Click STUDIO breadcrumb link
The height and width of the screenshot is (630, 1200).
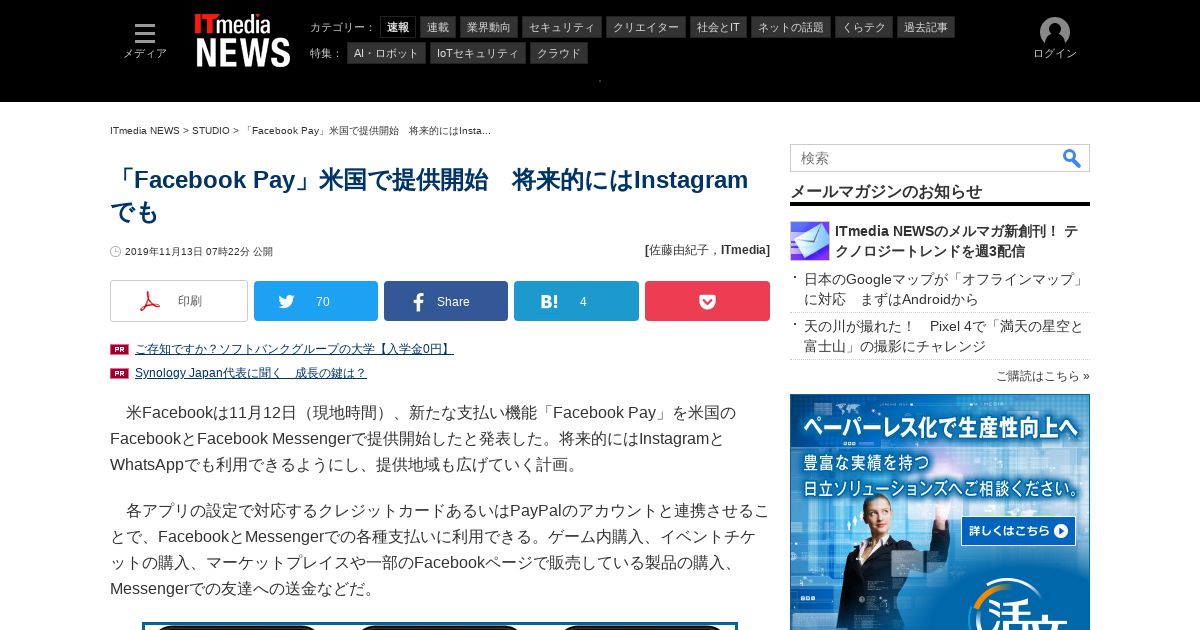(211, 131)
